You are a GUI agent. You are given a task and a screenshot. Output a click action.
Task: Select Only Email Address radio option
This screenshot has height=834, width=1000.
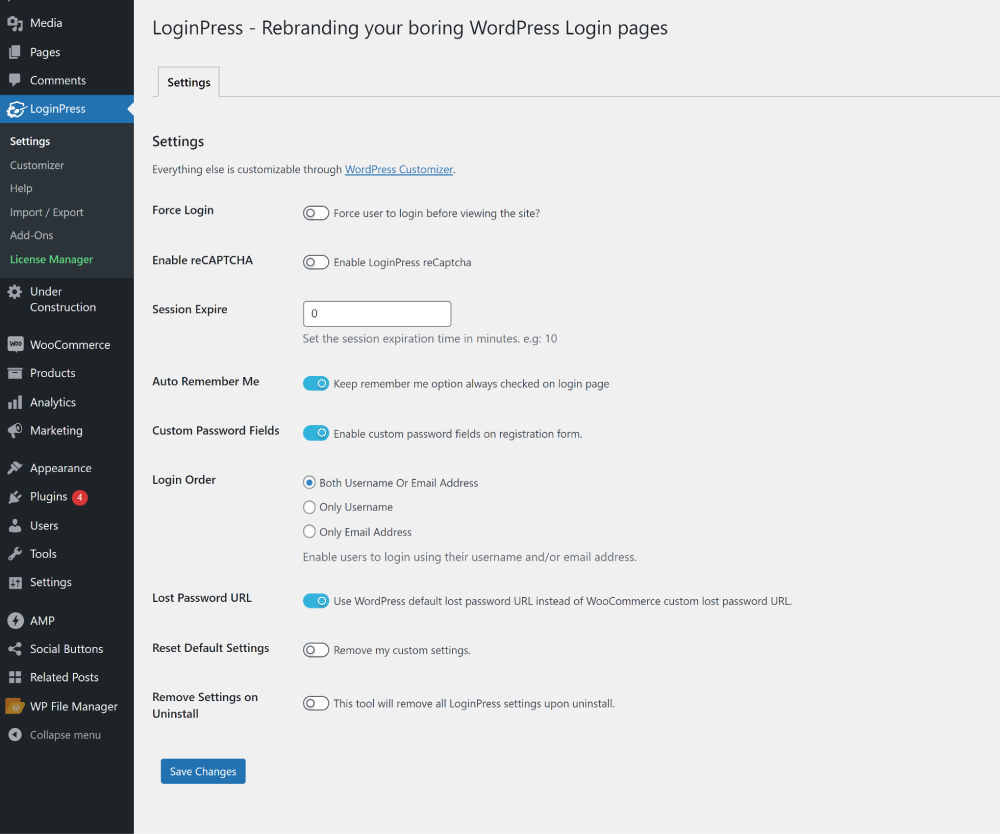[x=309, y=531]
